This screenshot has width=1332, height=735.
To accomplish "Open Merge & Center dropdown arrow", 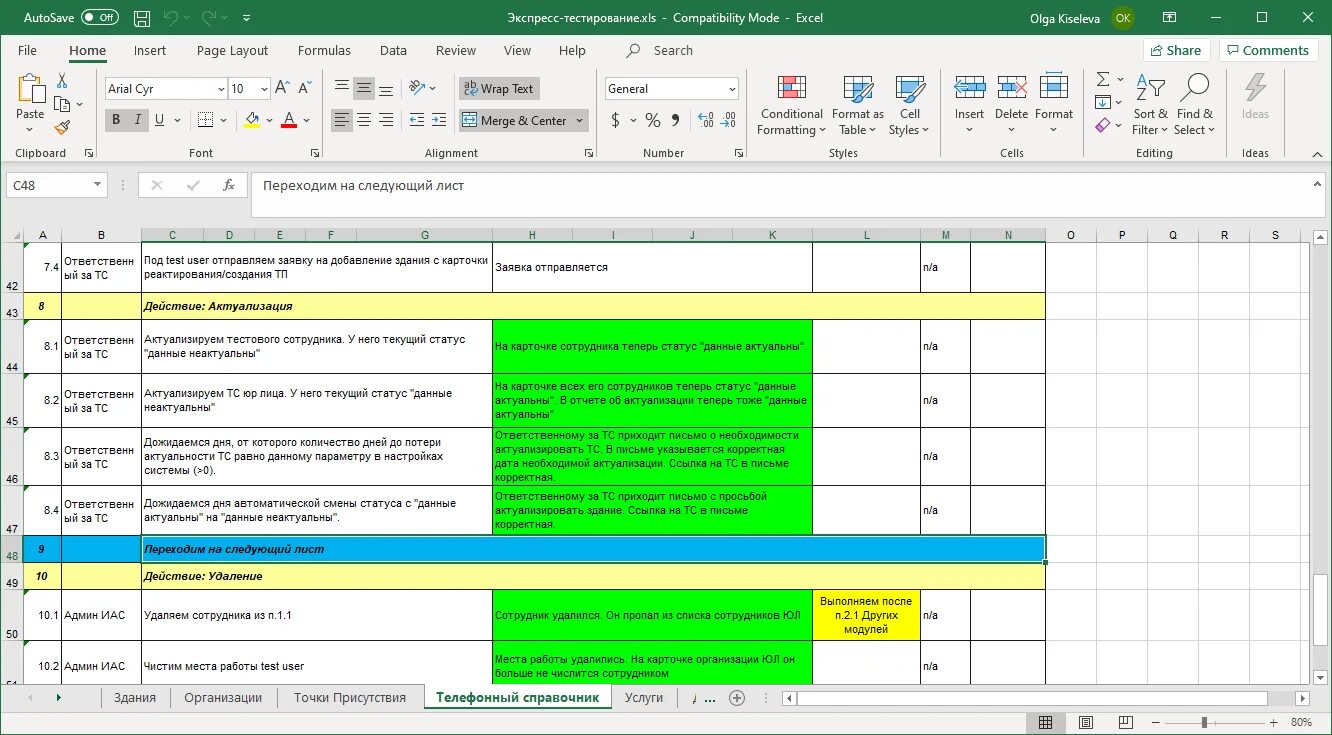I will [x=580, y=120].
